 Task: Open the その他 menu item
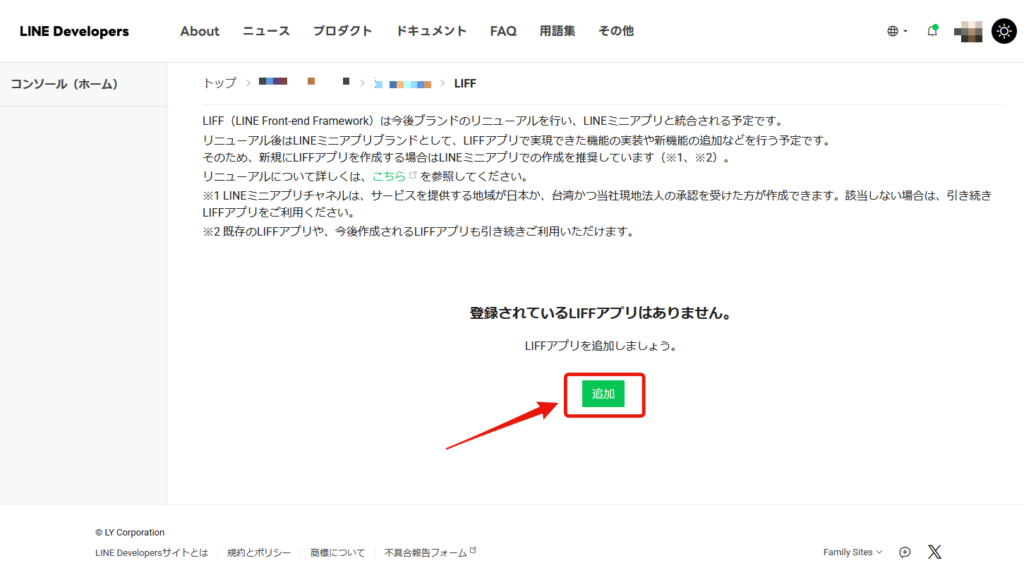point(616,31)
